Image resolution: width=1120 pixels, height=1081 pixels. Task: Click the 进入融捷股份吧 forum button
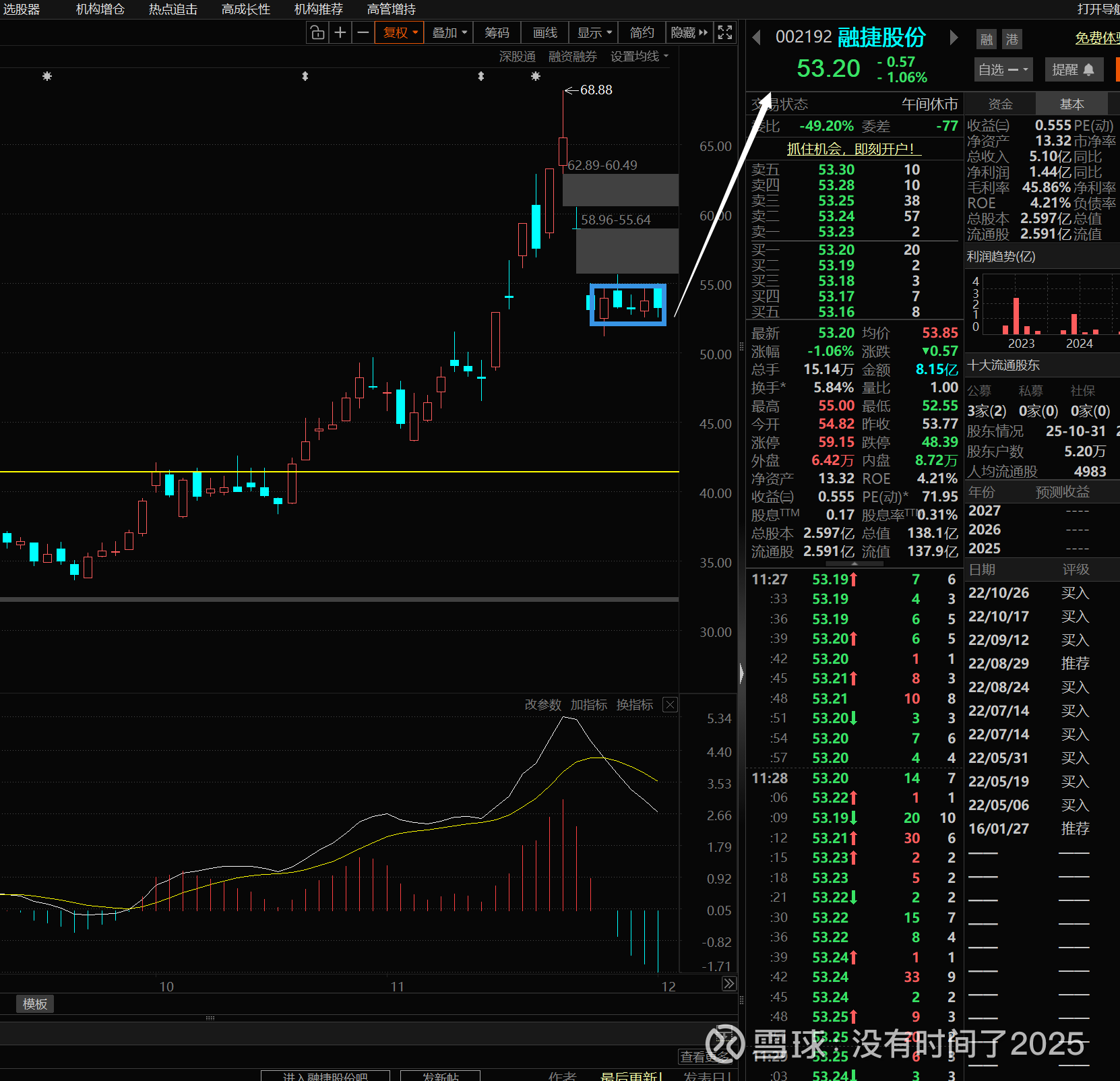coord(325,1076)
